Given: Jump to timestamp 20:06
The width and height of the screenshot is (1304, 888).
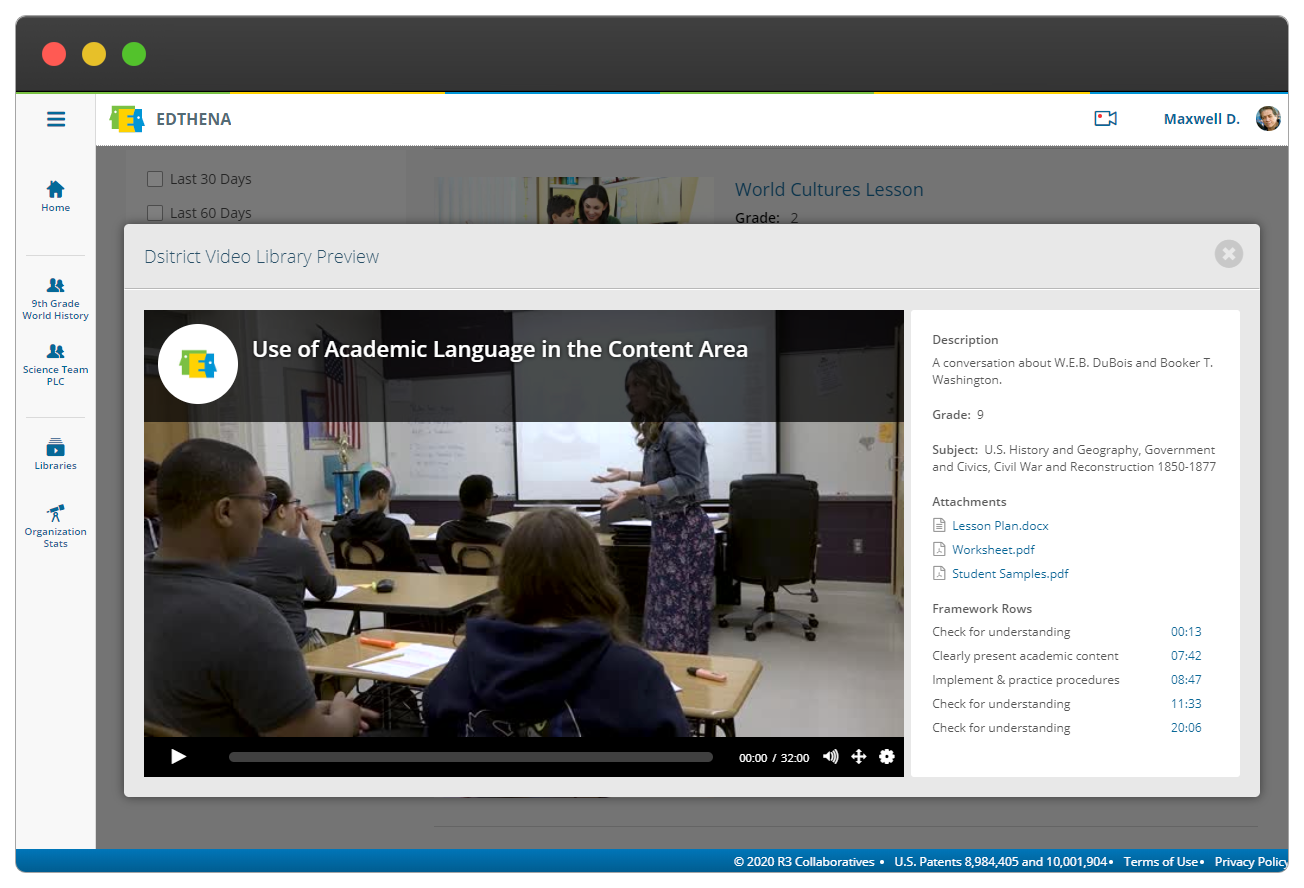Looking at the screenshot, I should tap(1186, 728).
